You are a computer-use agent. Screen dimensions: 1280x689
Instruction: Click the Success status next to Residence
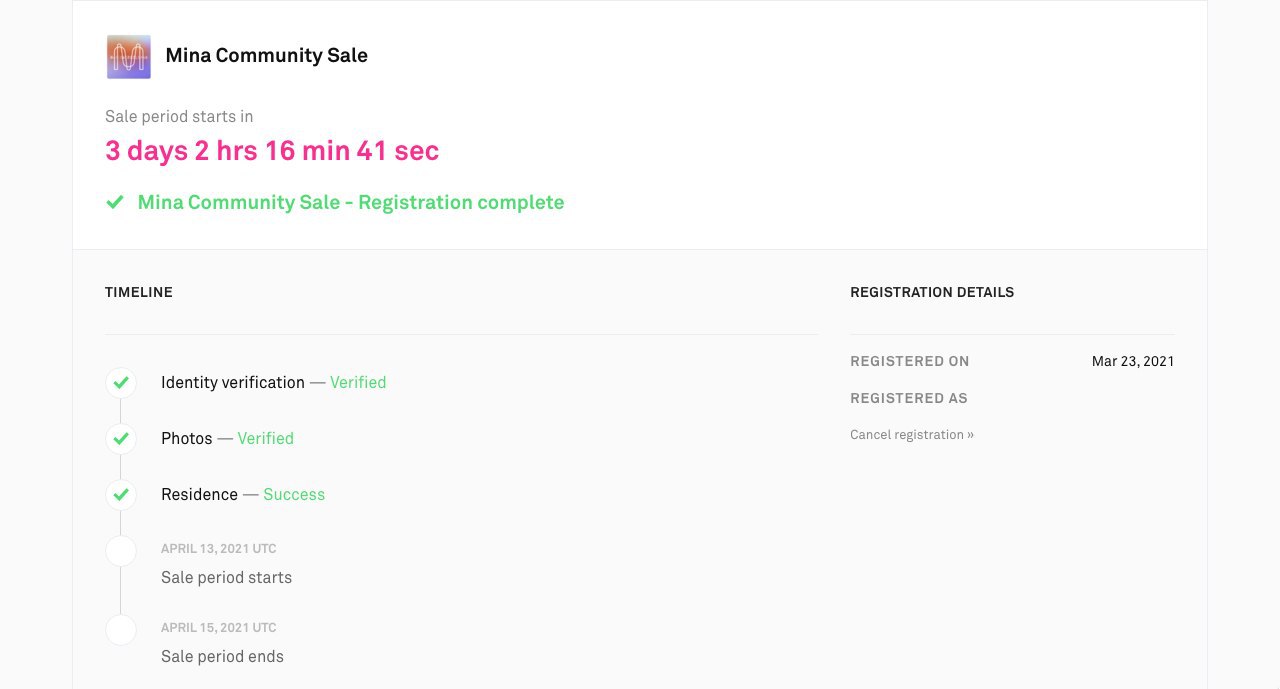294,495
